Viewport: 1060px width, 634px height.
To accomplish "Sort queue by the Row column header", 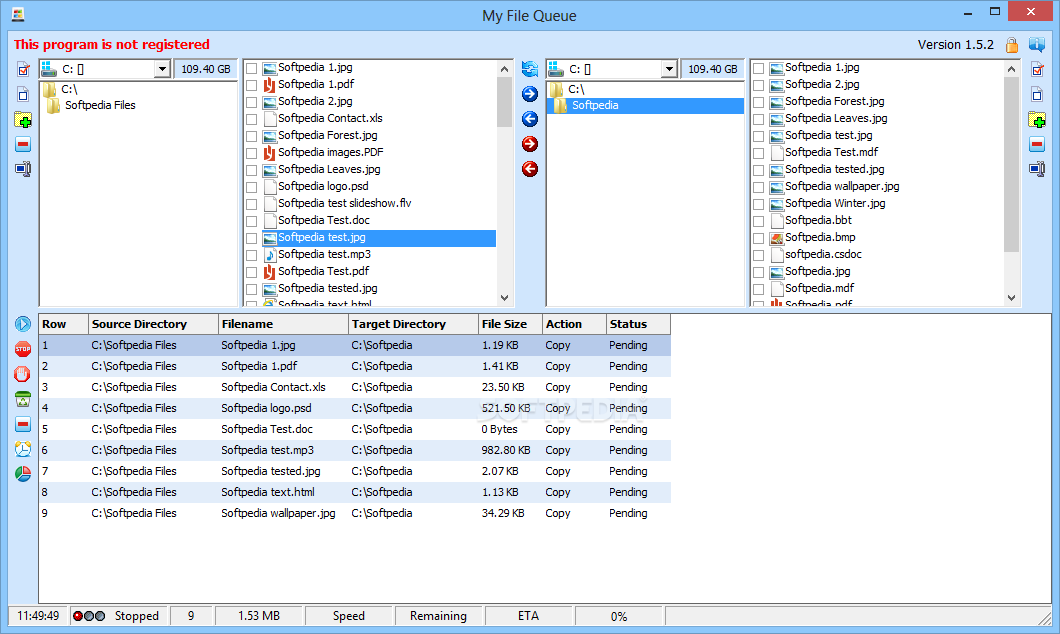I will [64, 324].
